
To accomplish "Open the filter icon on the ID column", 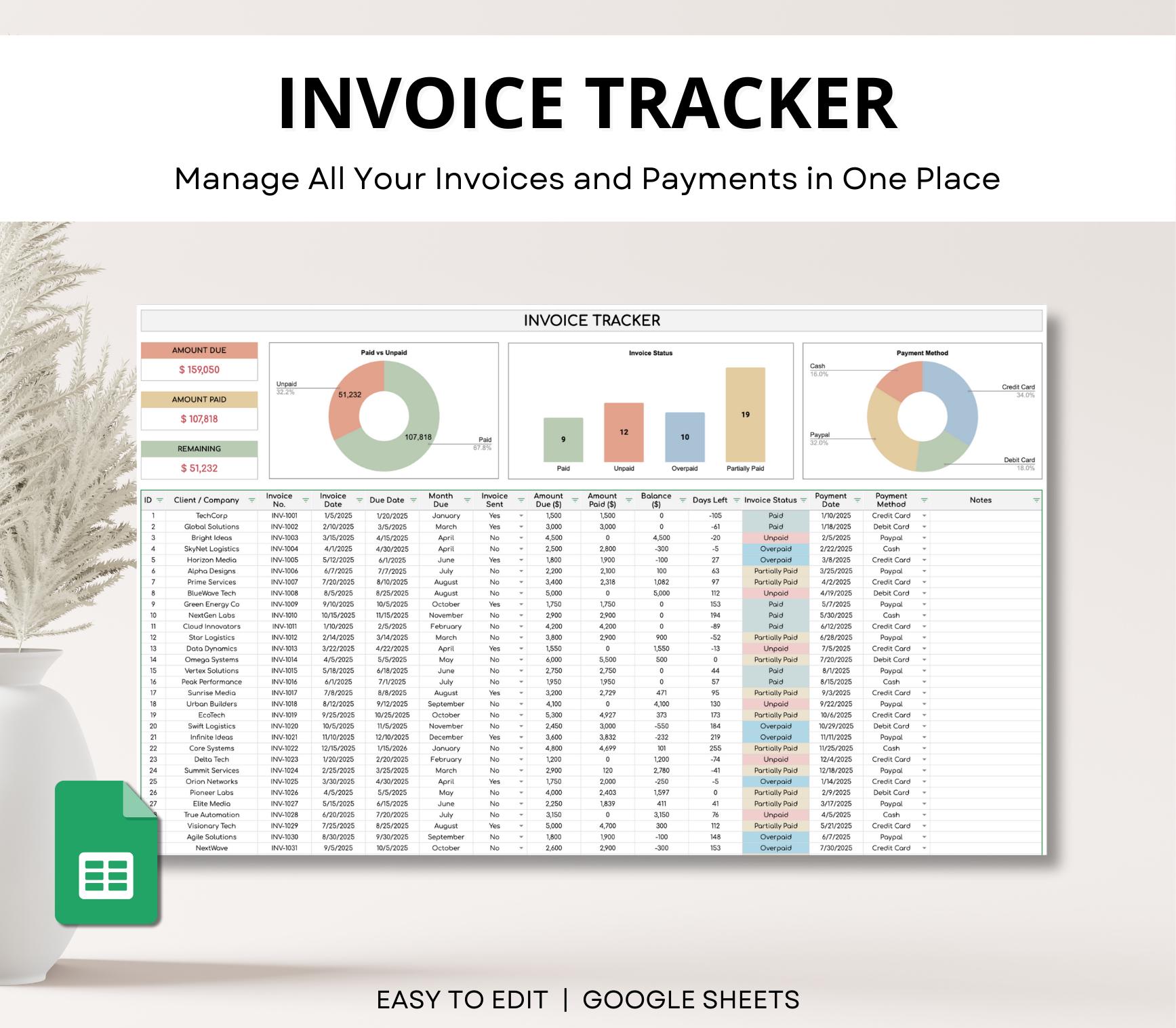I will pos(159,499).
